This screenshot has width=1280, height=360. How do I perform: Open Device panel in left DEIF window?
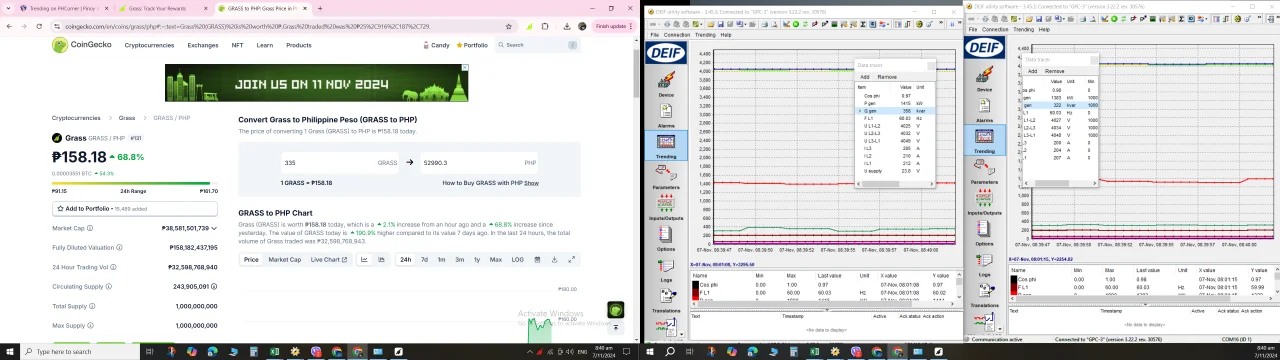pyautogui.click(x=665, y=84)
